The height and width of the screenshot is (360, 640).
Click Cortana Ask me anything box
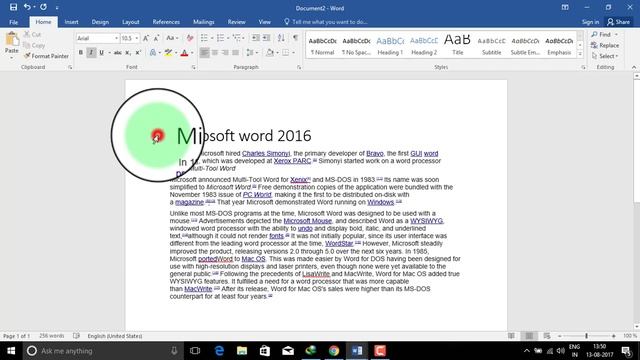[x=102, y=351]
